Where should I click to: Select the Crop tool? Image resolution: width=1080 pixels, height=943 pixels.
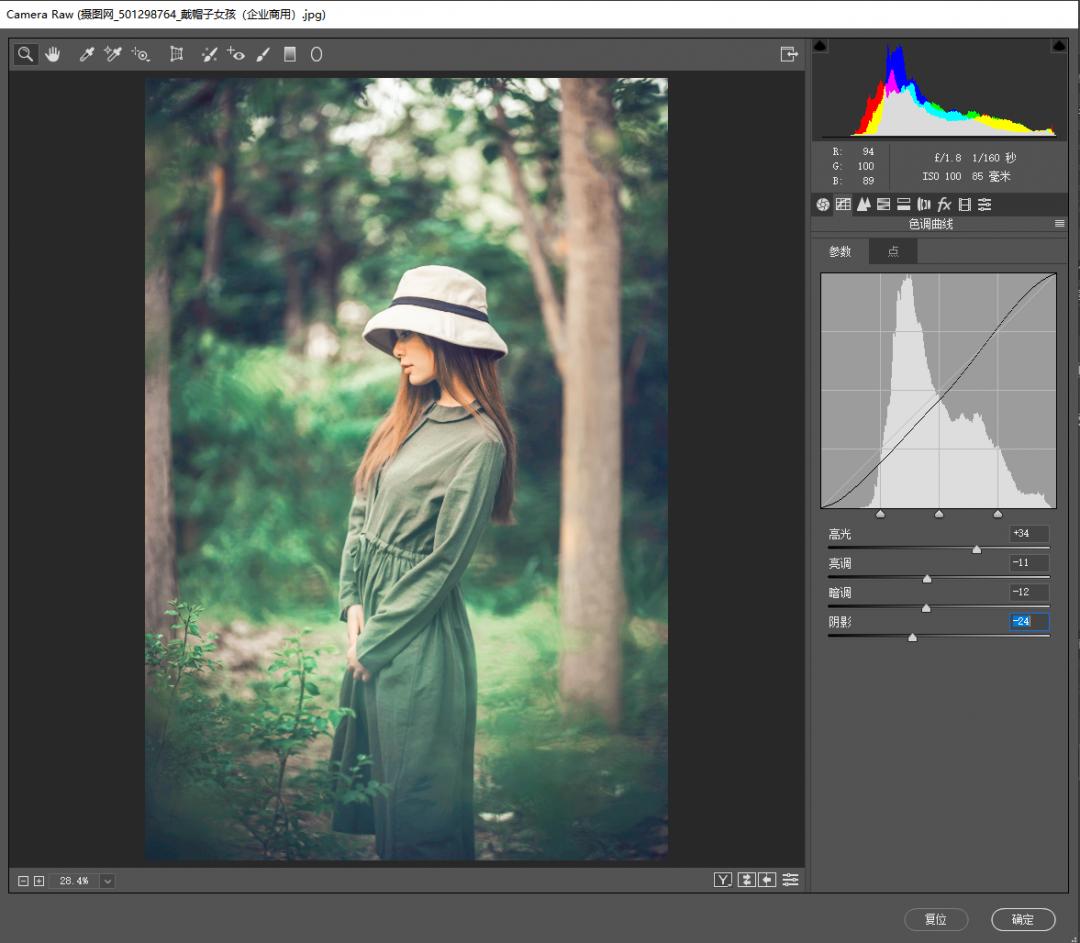tap(176, 55)
